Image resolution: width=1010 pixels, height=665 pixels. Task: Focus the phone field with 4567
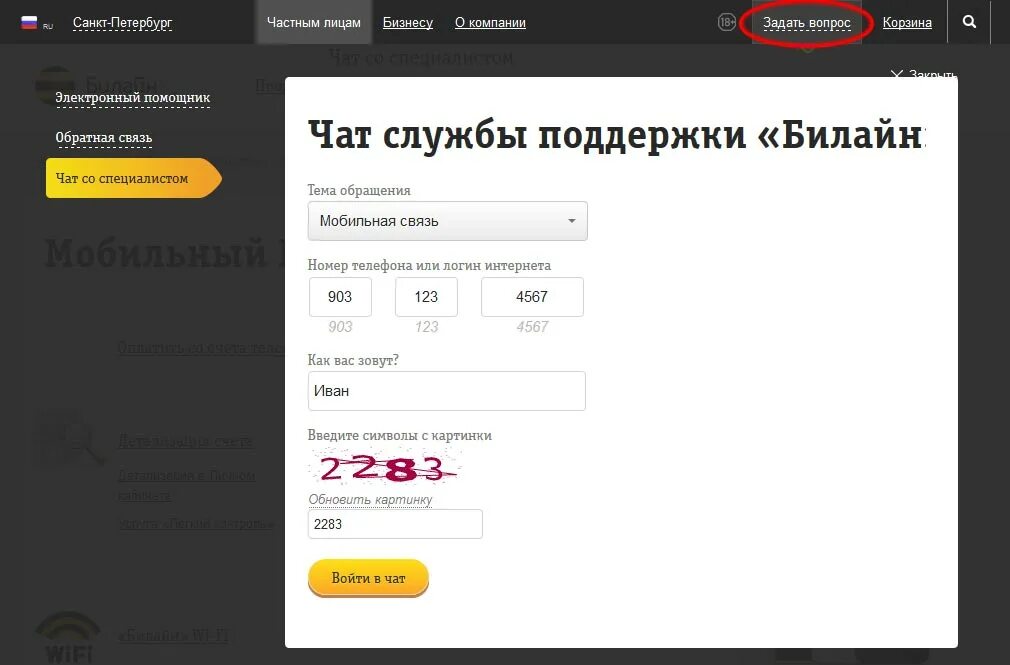tap(532, 296)
